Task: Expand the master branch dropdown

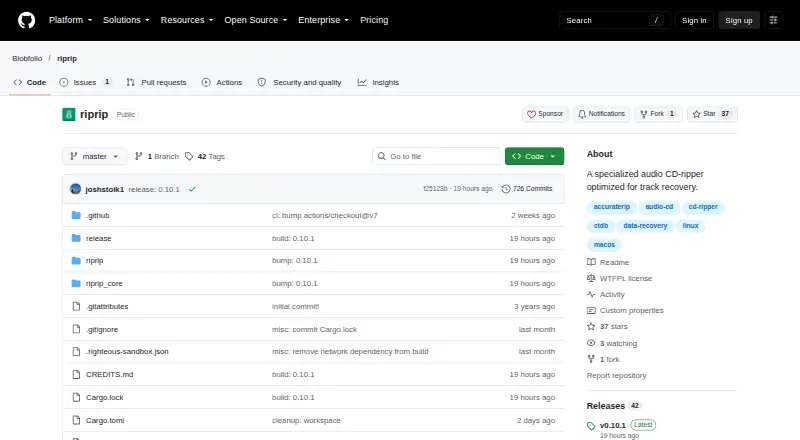Action: coord(94,156)
